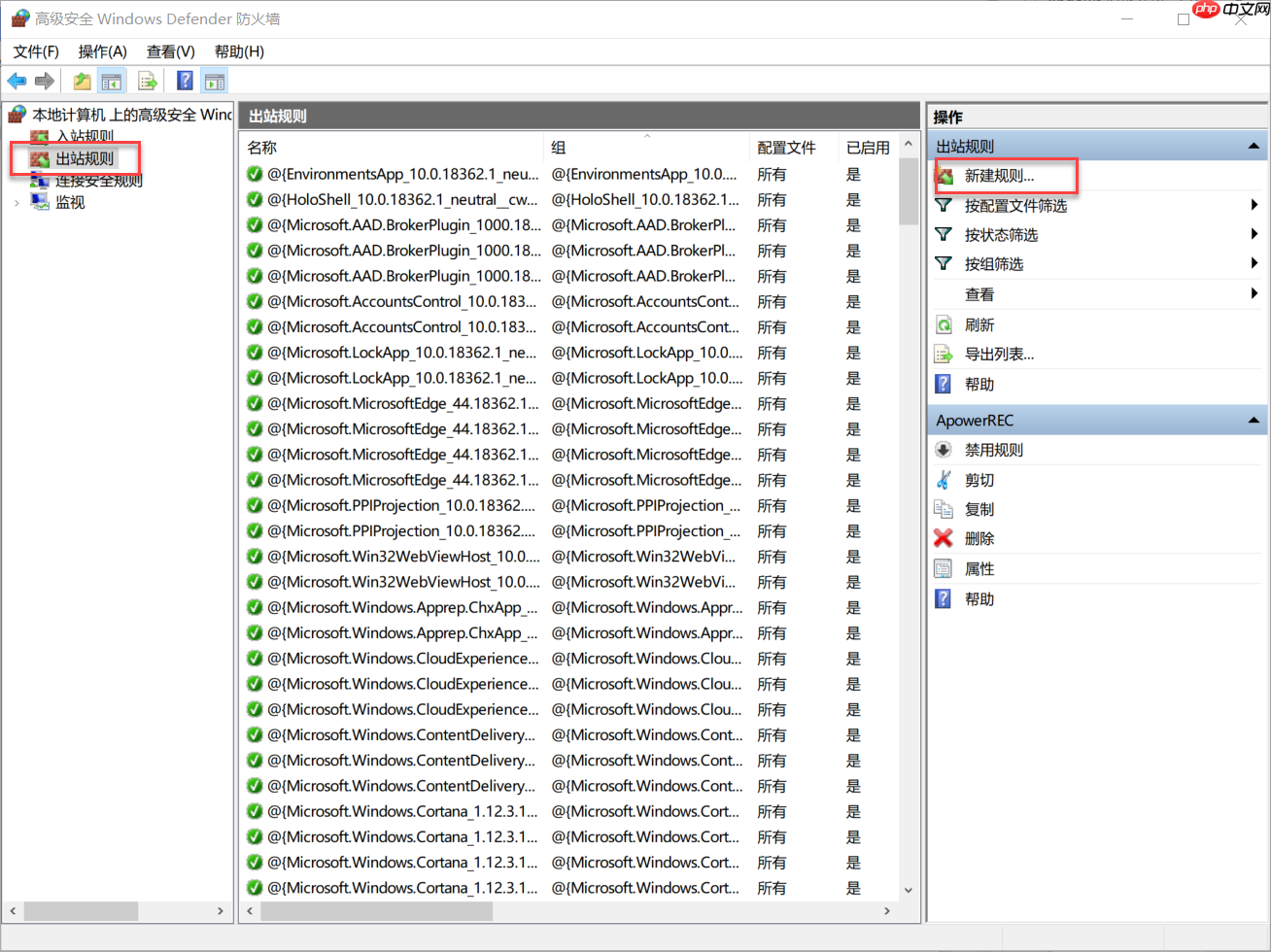The height and width of the screenshot is (952, 1271).
Task: Select the first Microsoft.LockApp rule row
Action: click(x=401, y=353)
